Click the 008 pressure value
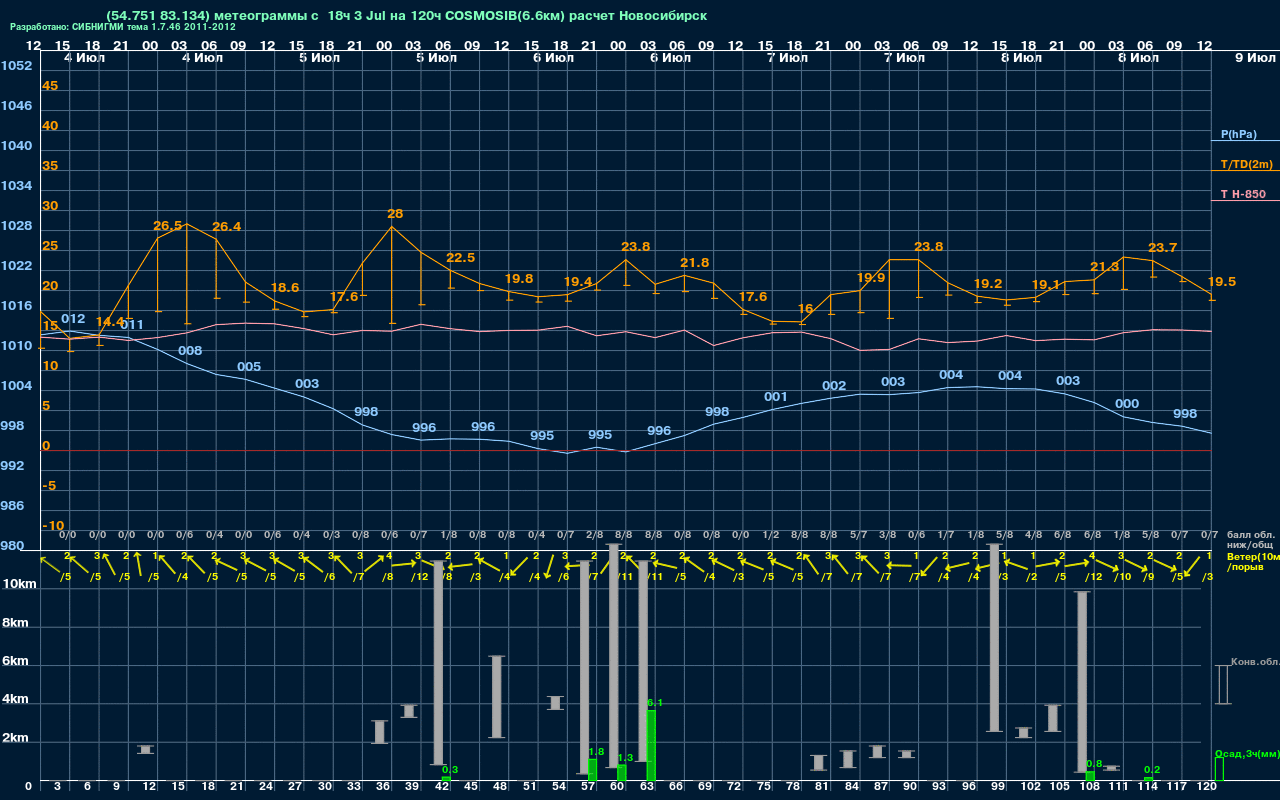This screenshot has width=1280, height=800. click(190, 351)
